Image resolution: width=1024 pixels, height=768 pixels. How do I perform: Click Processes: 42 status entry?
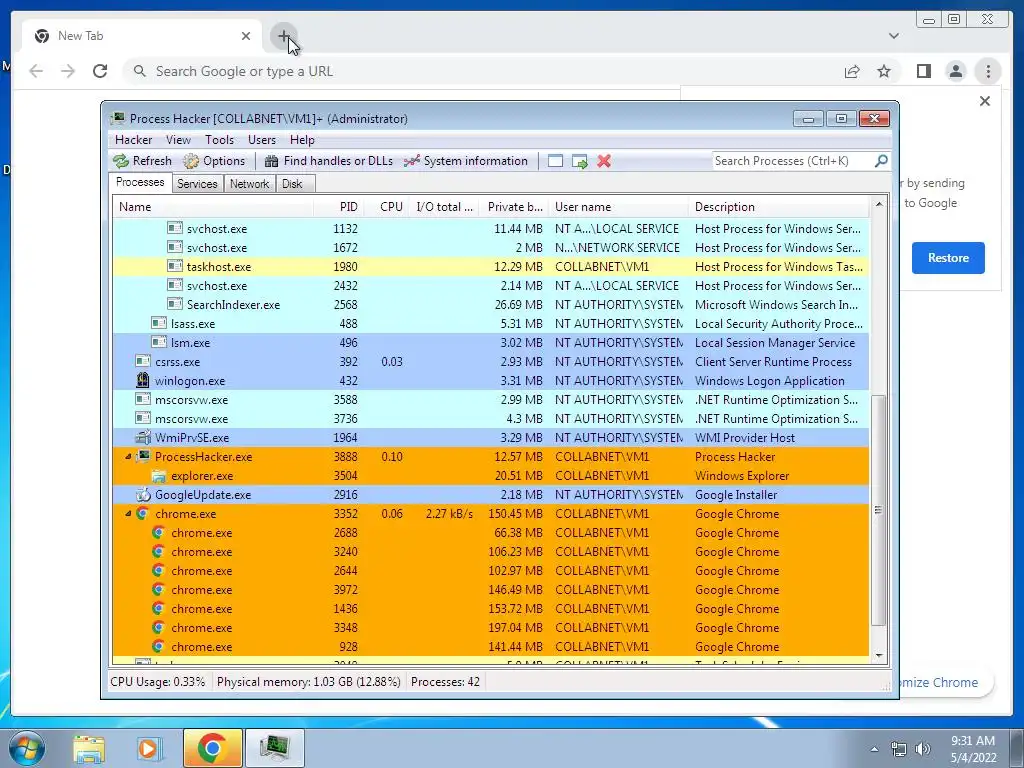click(445, 682)
